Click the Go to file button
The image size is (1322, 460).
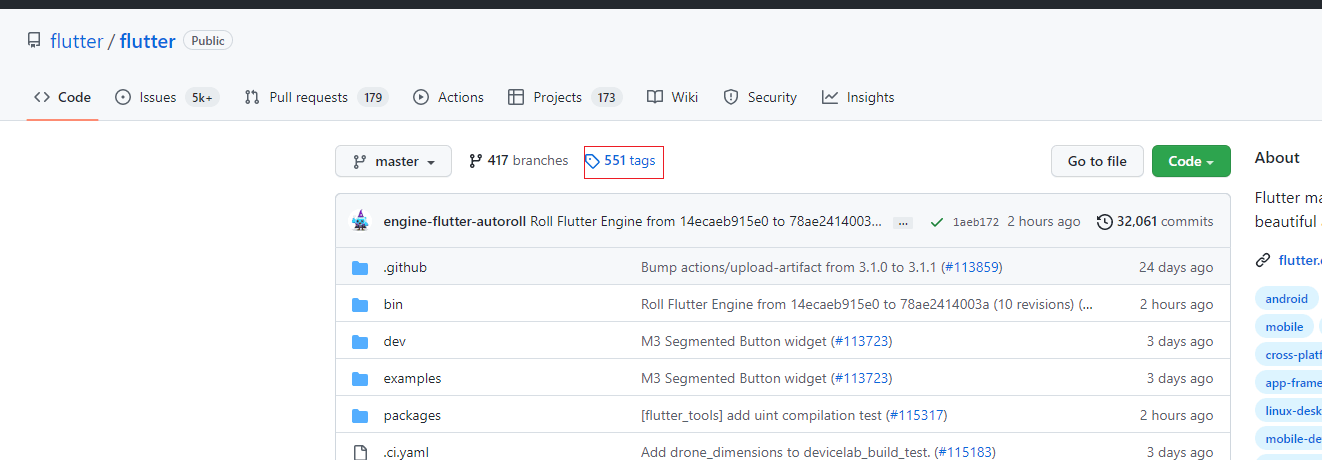pos(1097,161)
